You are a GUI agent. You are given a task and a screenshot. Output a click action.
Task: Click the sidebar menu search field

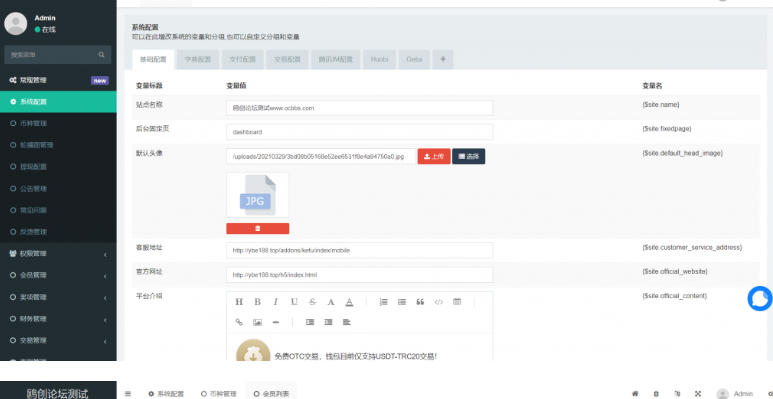click(57, 55)
